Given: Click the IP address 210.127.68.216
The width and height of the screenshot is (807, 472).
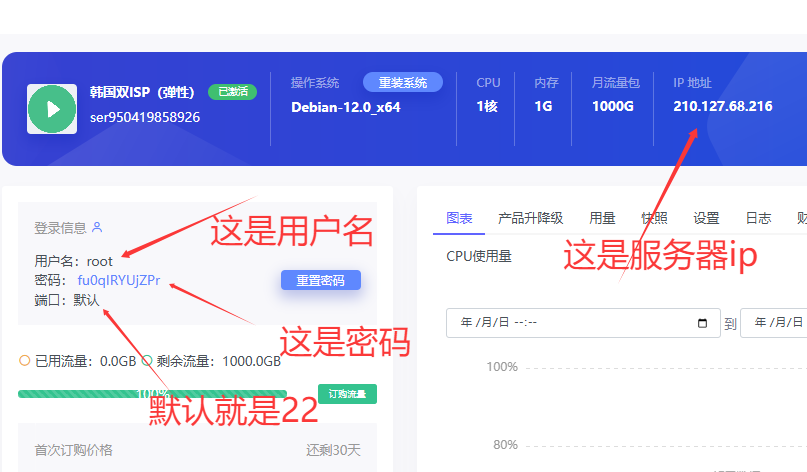Looking at the screenshot, I should [722, 107].
